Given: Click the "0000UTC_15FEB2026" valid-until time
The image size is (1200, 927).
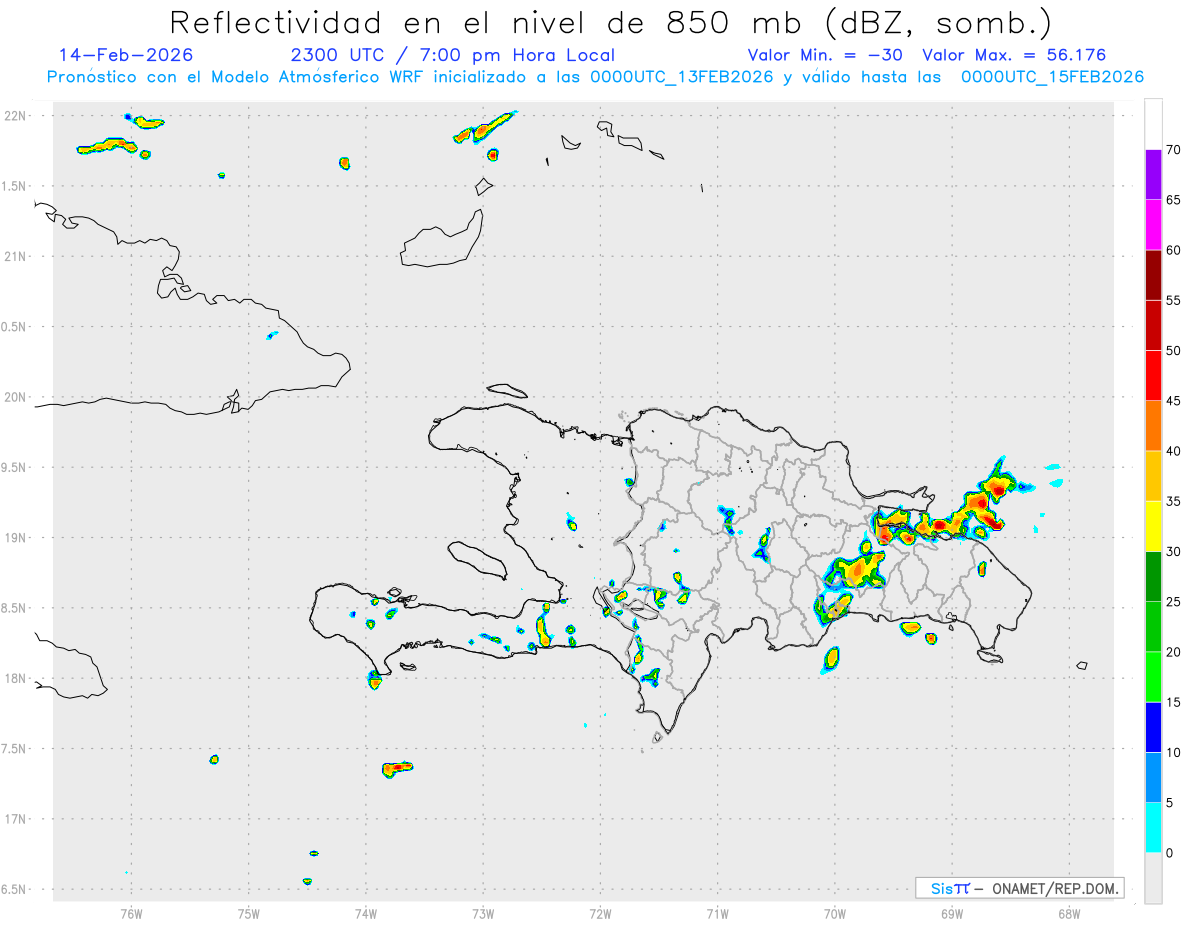Looking at the screenshot, I should click(x=1052, y=77).
